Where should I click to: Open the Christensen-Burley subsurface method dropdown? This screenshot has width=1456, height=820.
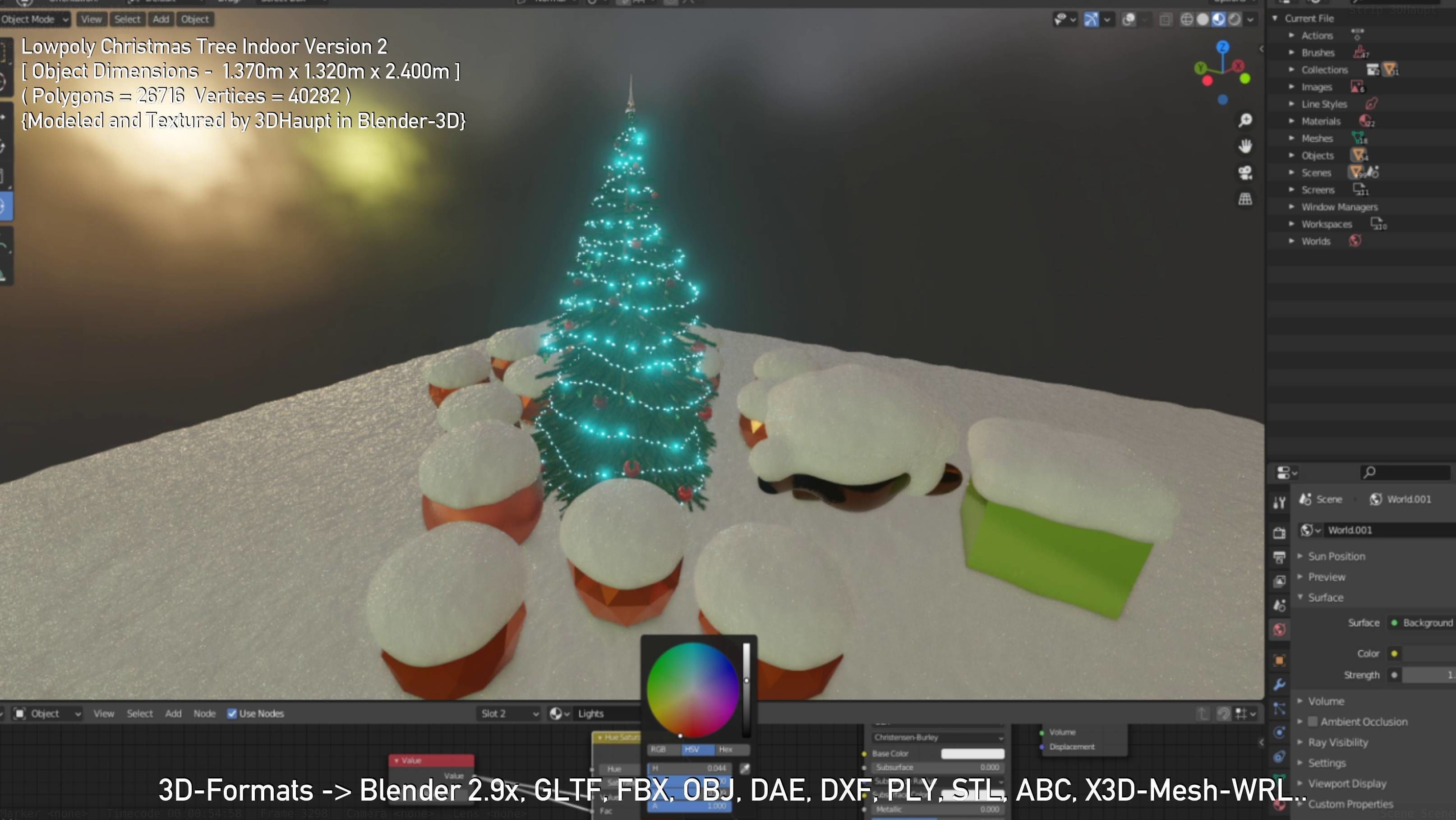coord(938,737)
